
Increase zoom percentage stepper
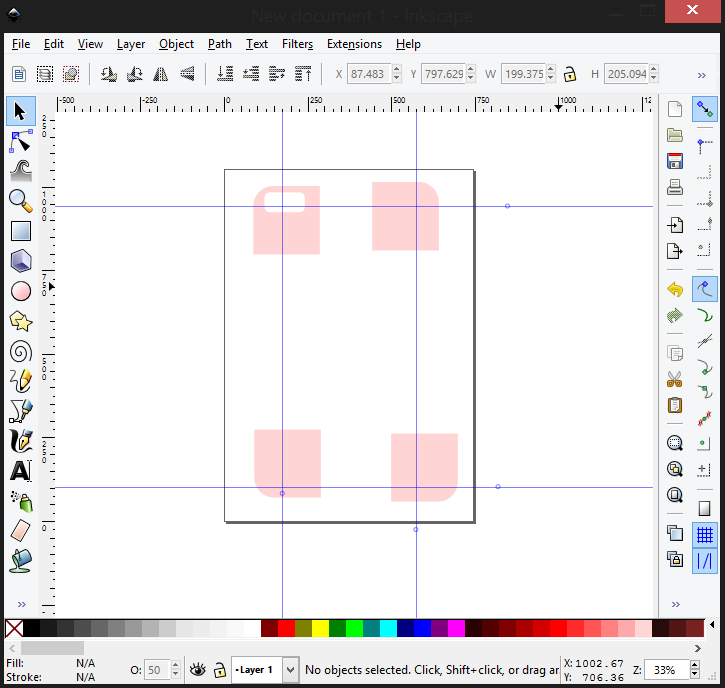pos(694,665)
